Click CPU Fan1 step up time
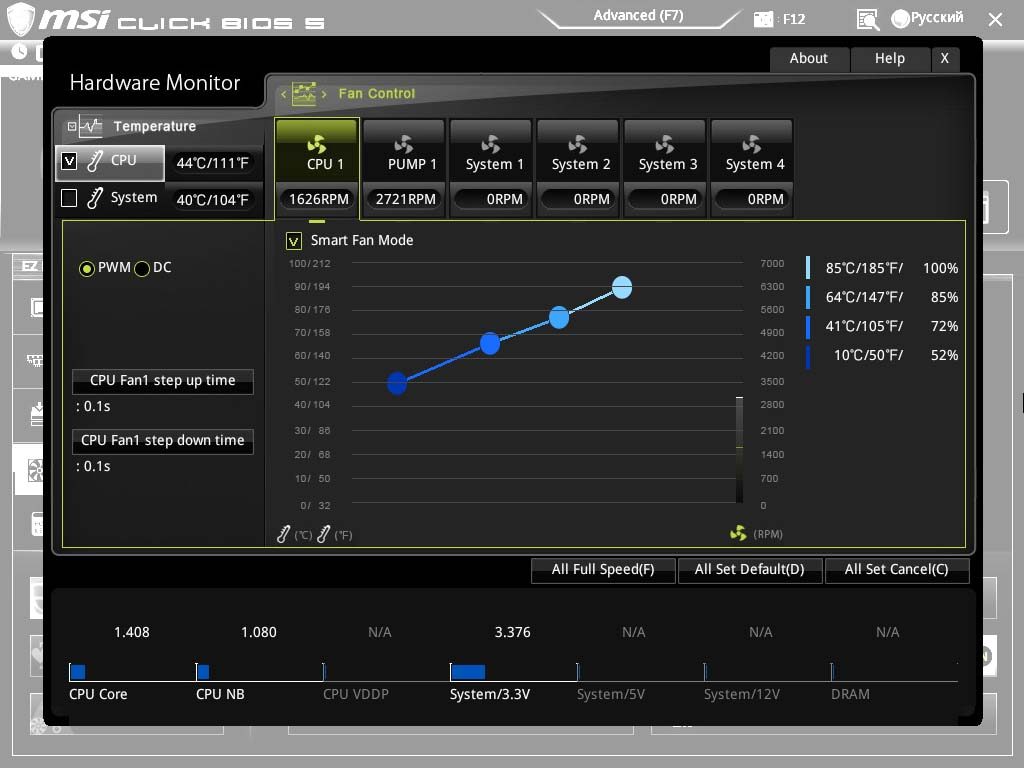This screenshot has width=1024, height=768. [163, 381]
